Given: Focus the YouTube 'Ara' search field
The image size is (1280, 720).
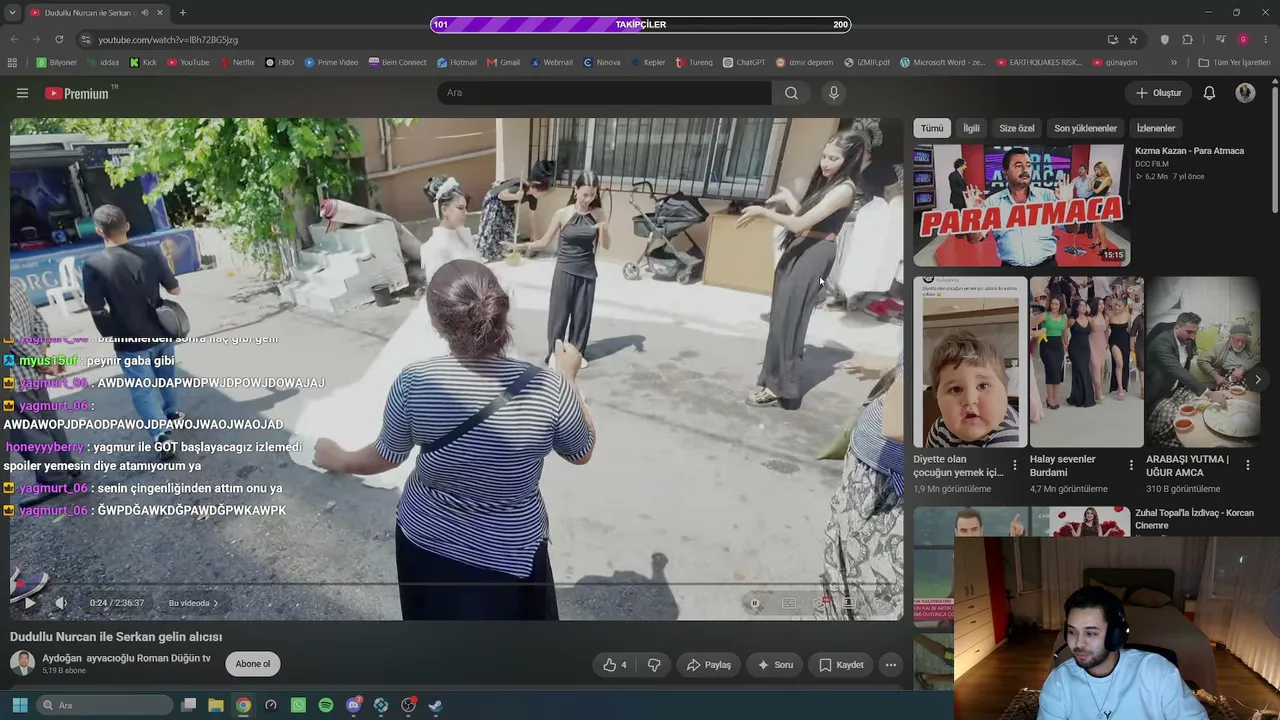Looking at the screenshot, I should tap(604, 93).
